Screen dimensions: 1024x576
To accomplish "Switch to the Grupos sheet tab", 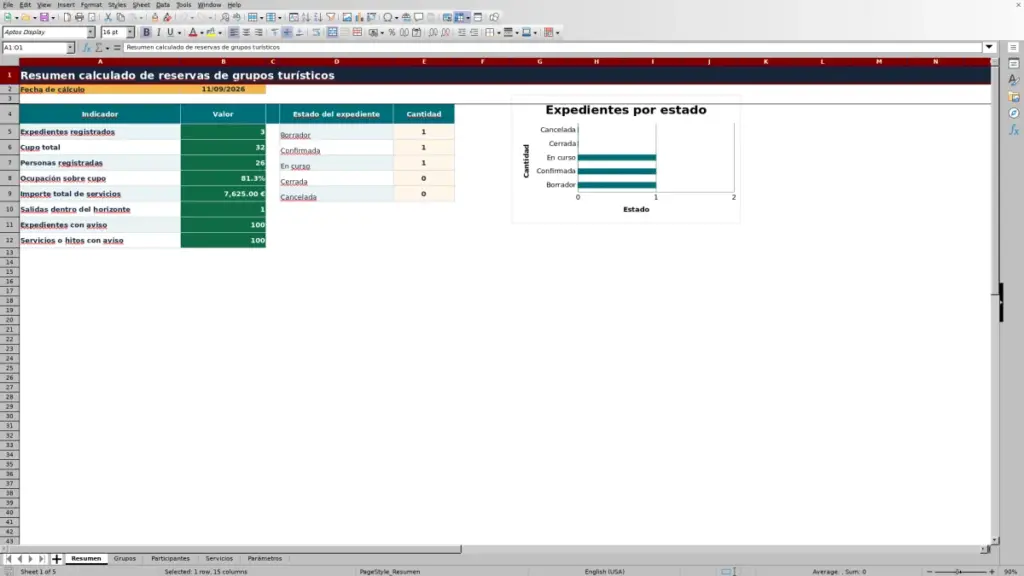I will 125,558.
